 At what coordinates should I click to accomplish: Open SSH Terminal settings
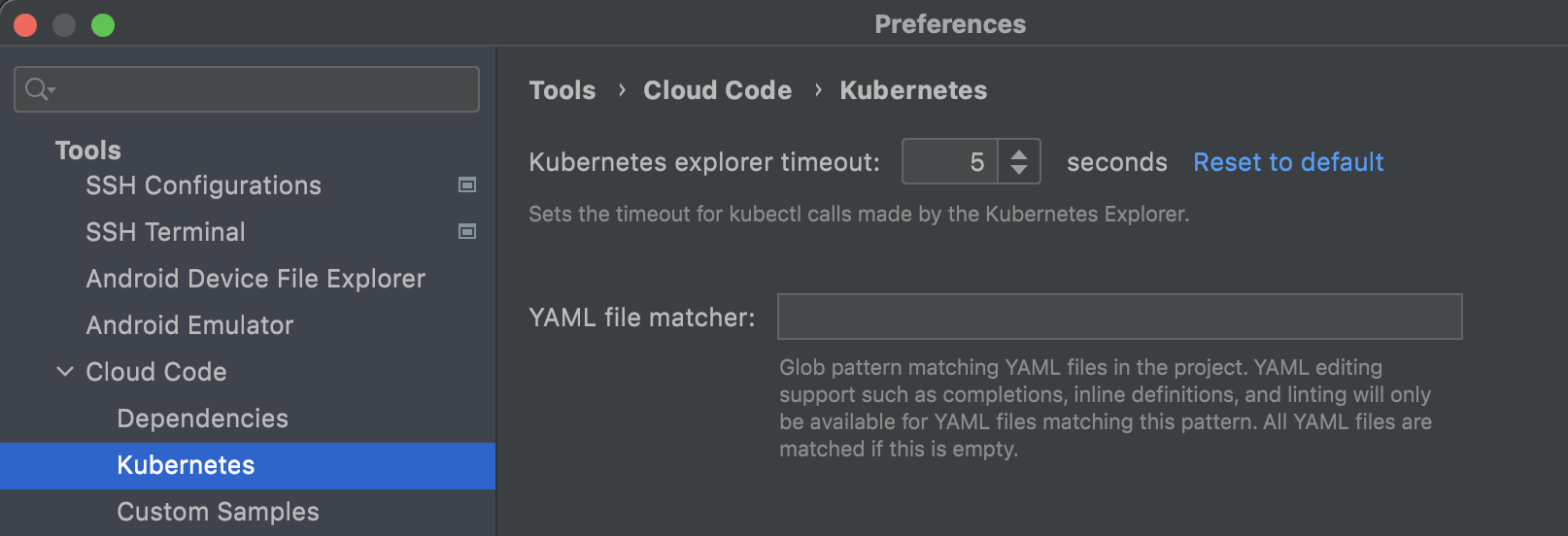165,232
